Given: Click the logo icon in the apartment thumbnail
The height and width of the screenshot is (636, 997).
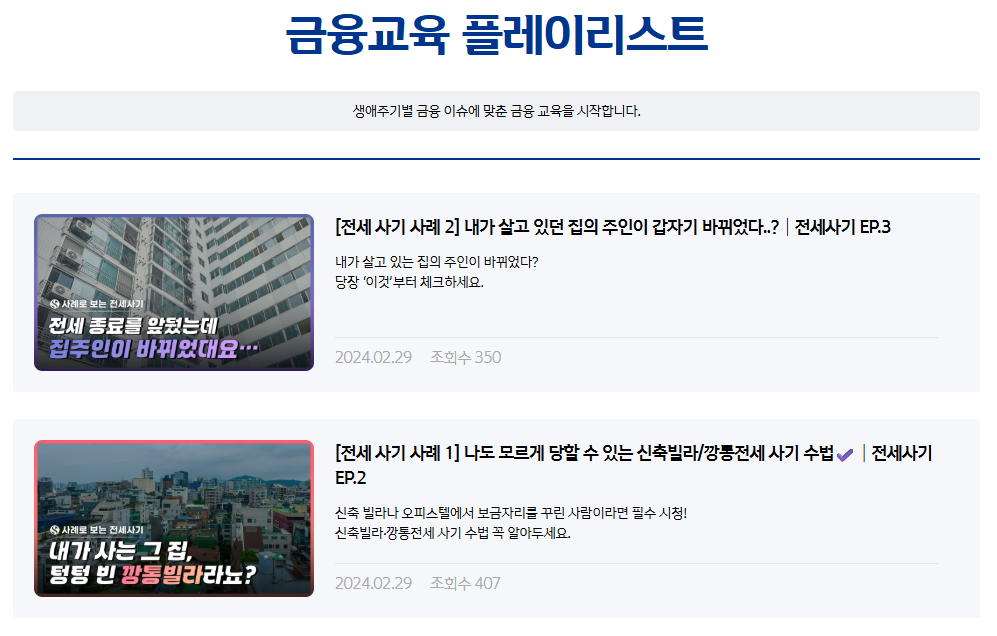Looking at the screenshot, I should (x=54, y=302).
